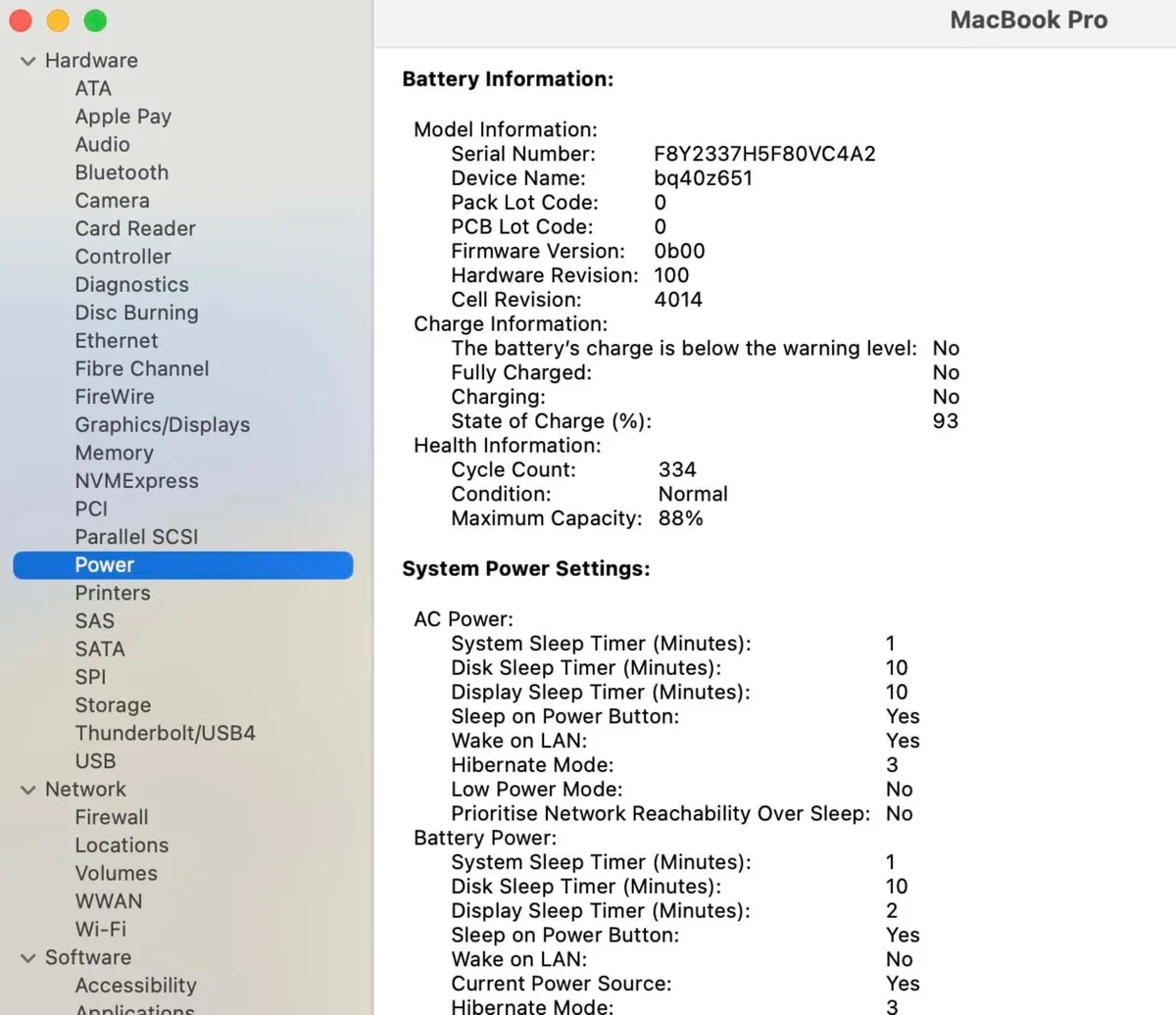
Task: Collapse the Network section chevron
Action: pyautogui.click(x=27, y=790)
